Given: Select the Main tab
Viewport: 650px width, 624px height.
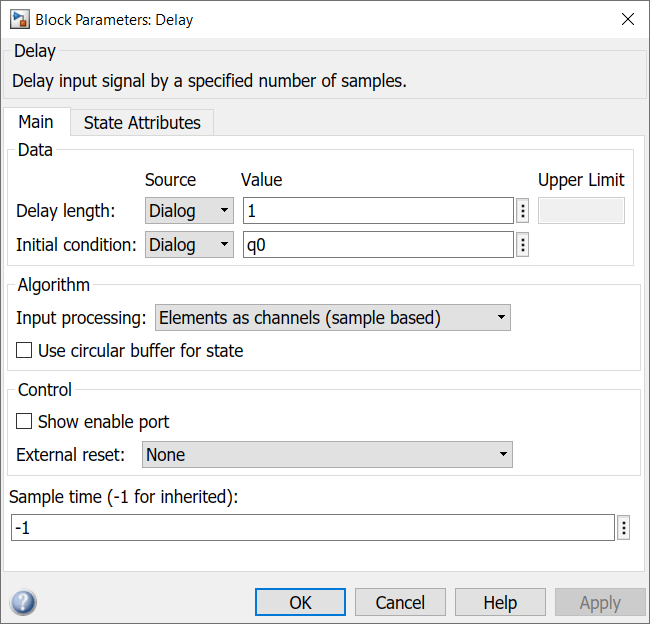Looking at the screenshot, I should point(36,122).
